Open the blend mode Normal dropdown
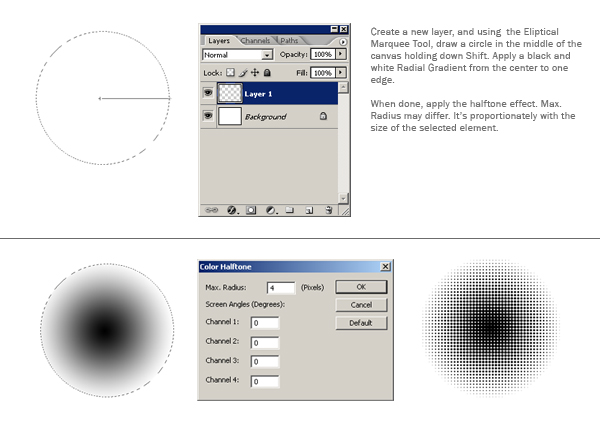 (x=237, y=55)
